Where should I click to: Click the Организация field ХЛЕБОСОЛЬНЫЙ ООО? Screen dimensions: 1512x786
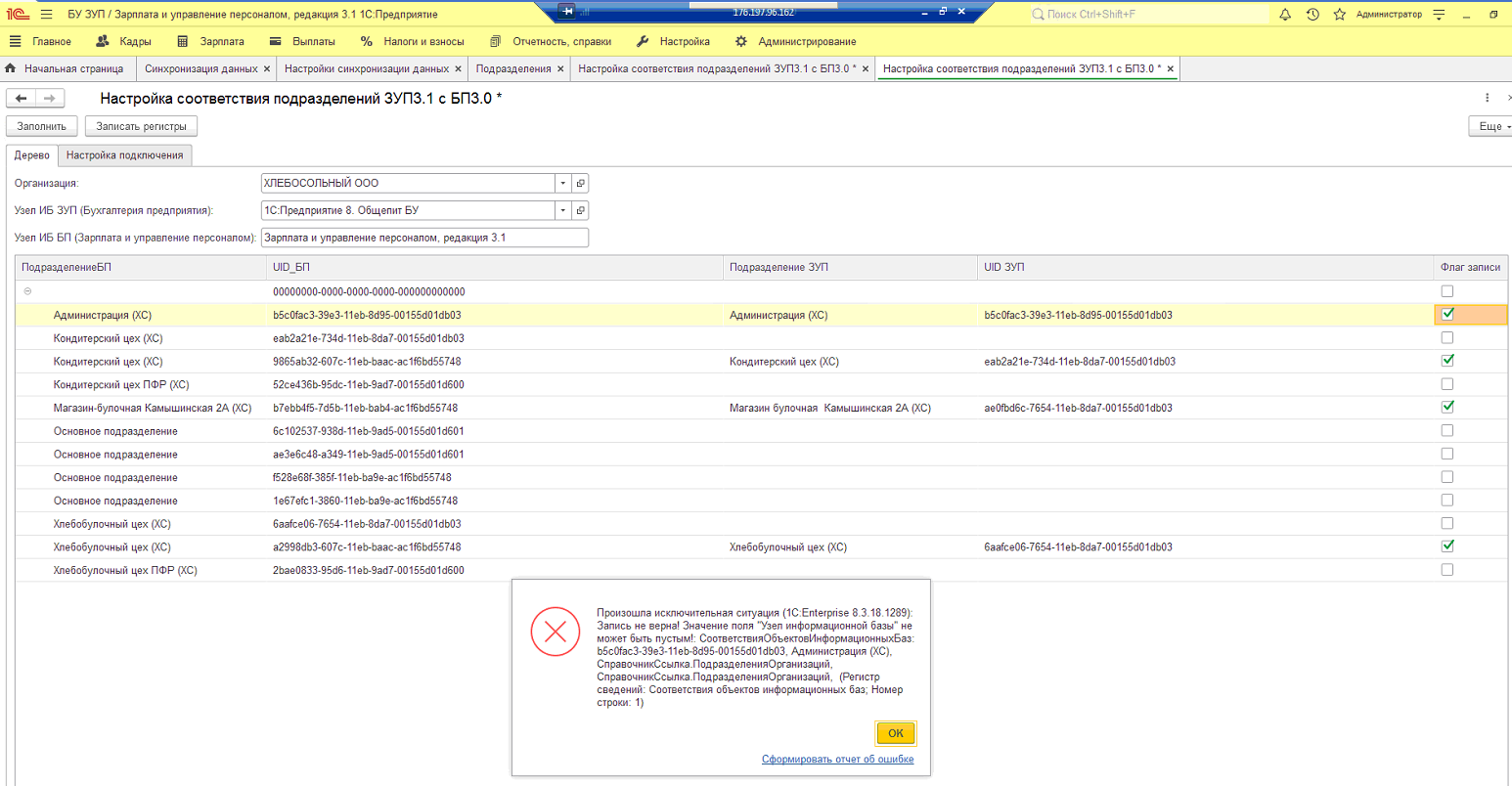click(x=408, y=183)
